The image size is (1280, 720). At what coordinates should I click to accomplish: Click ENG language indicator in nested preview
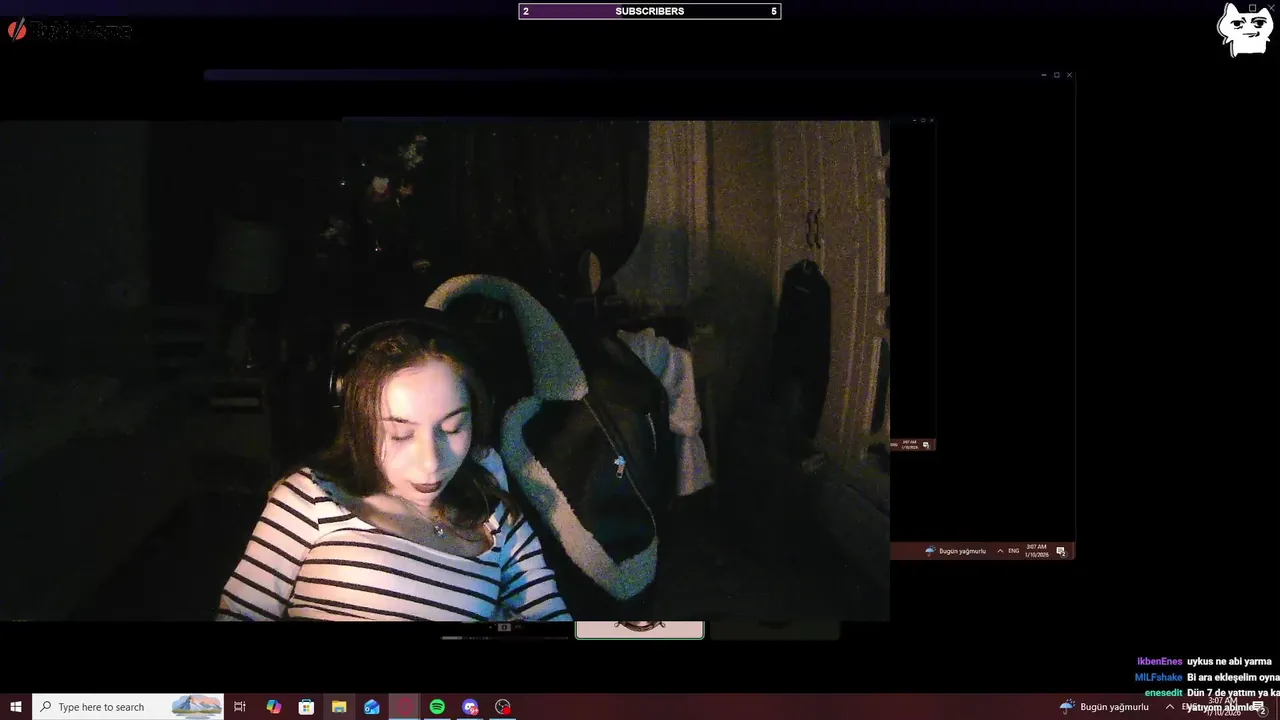point(1014,551)
